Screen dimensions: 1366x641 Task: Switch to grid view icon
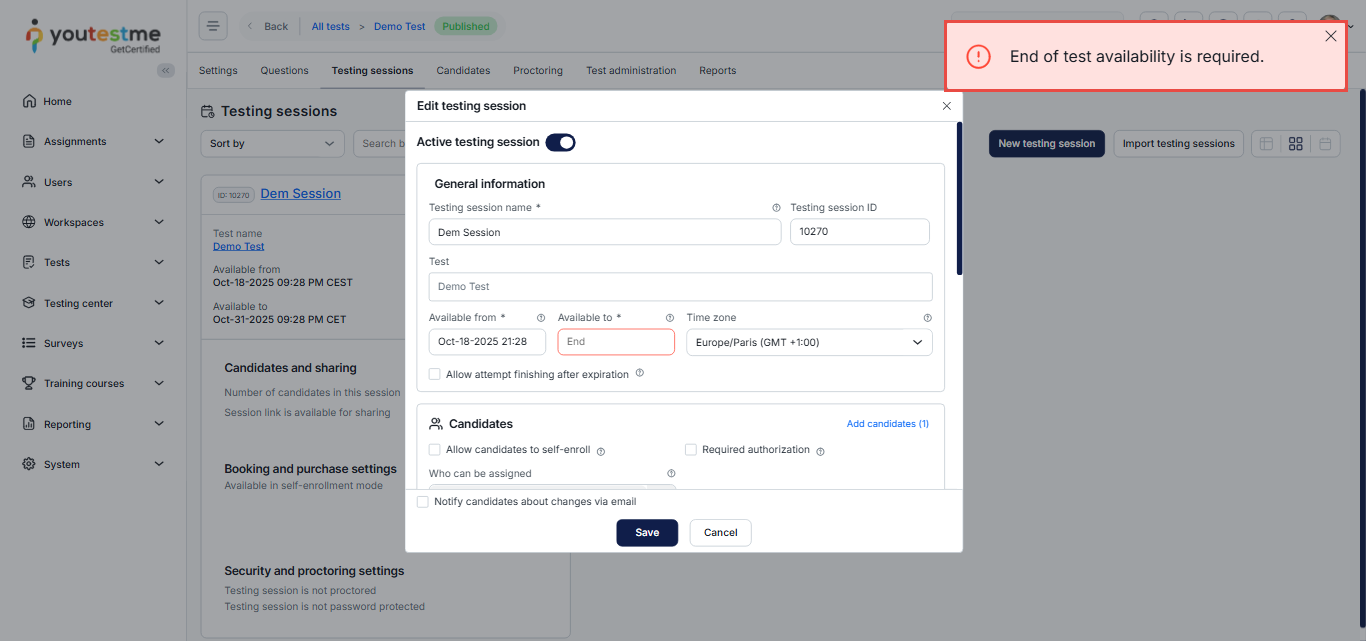1295,144
